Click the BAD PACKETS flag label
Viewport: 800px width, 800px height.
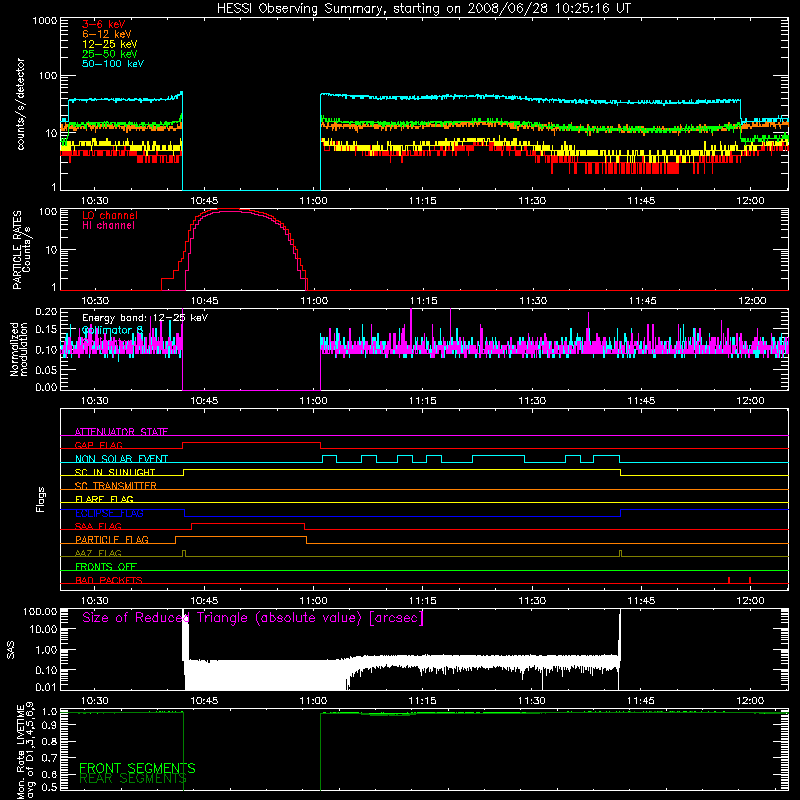tap(109, 580)
